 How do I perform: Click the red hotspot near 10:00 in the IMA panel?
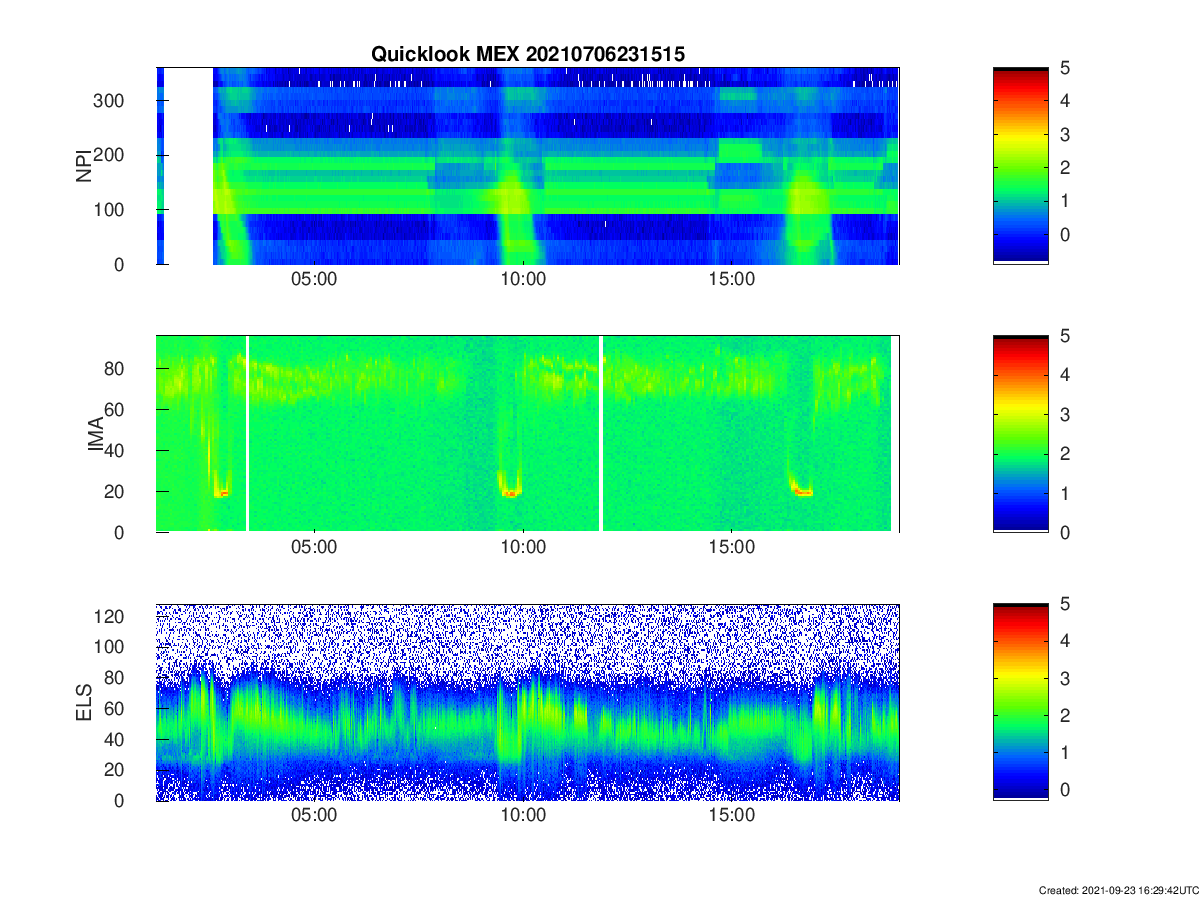click(511, 493)
